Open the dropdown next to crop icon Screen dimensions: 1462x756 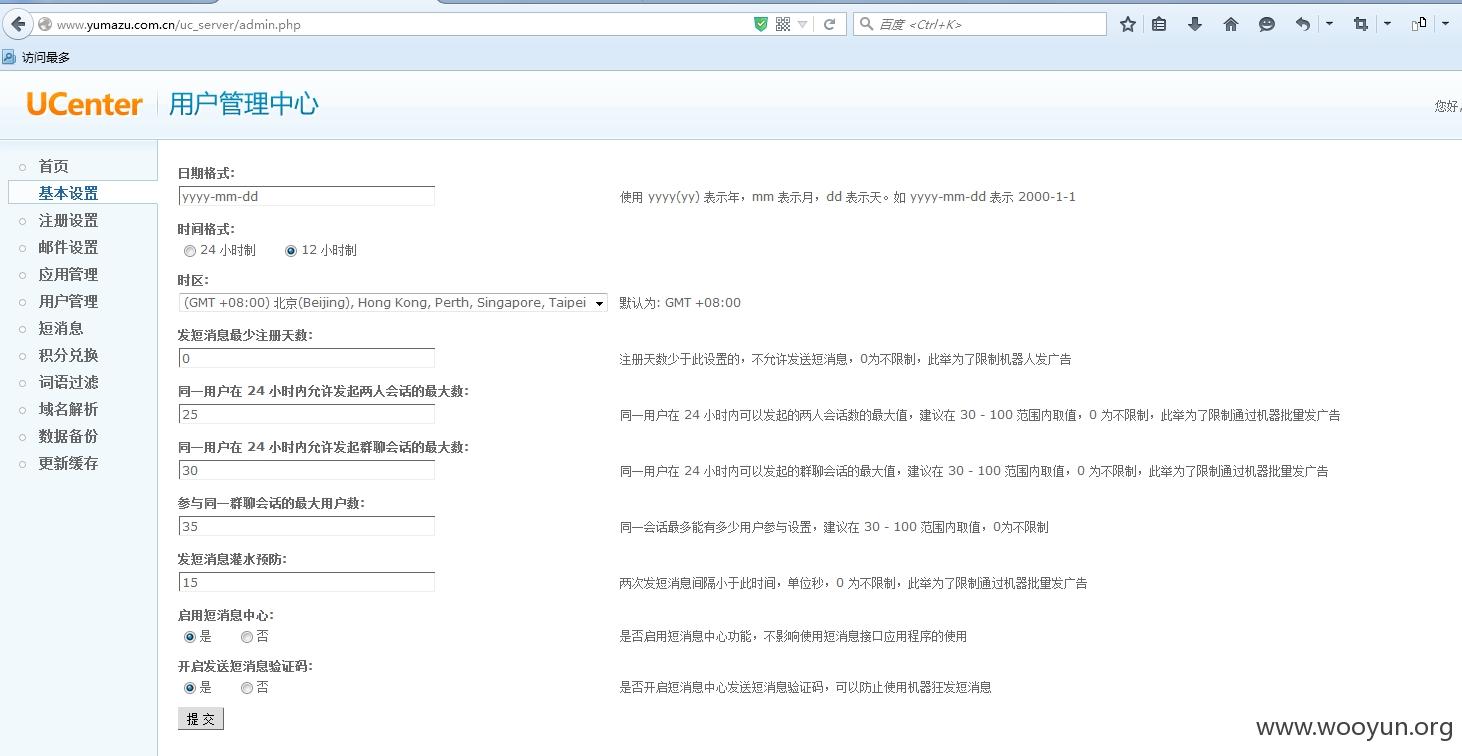[1387, 24]
